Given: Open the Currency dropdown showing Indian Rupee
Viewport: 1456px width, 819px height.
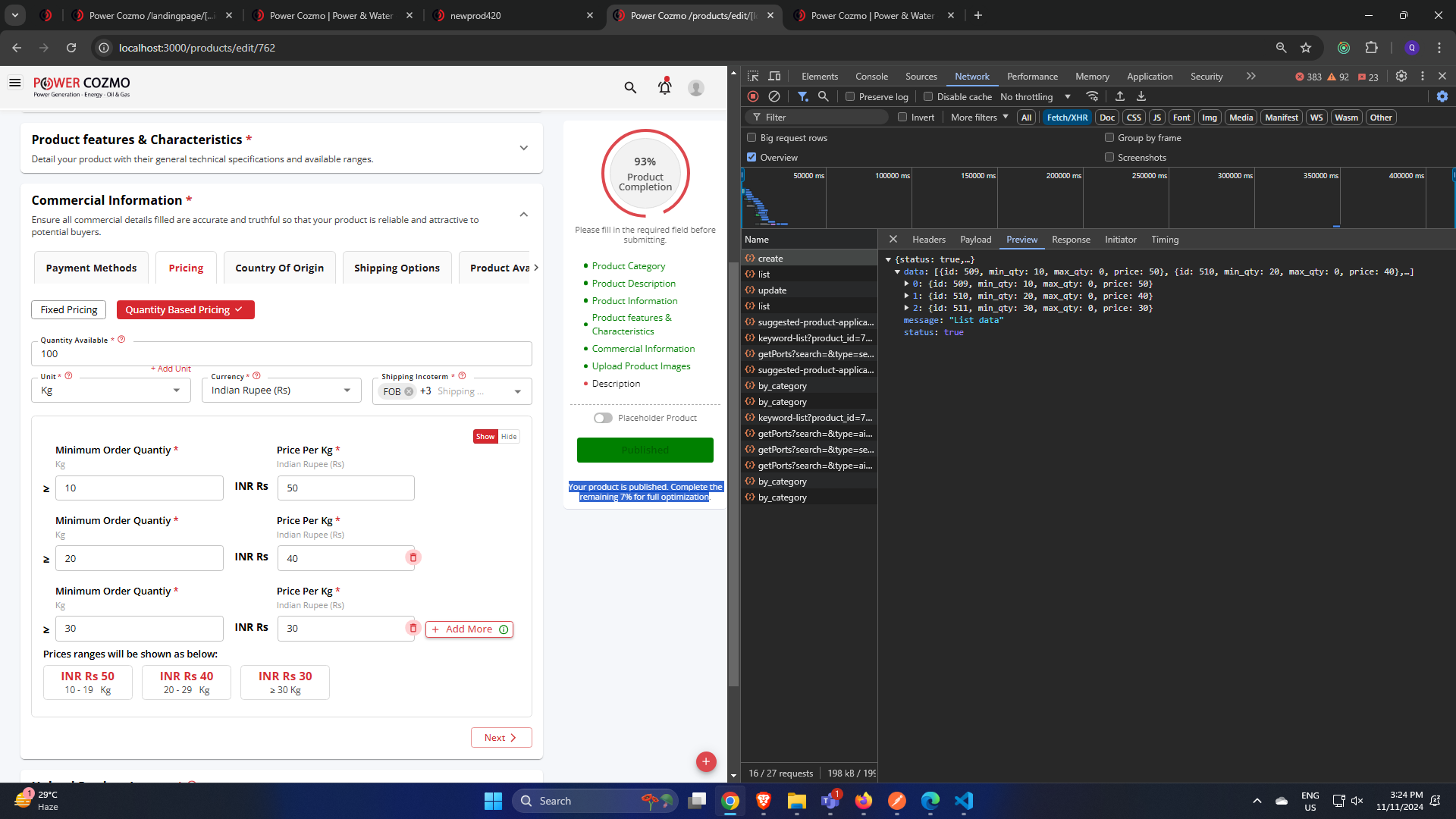Looking at the screenshot, I should coord(281,391).
